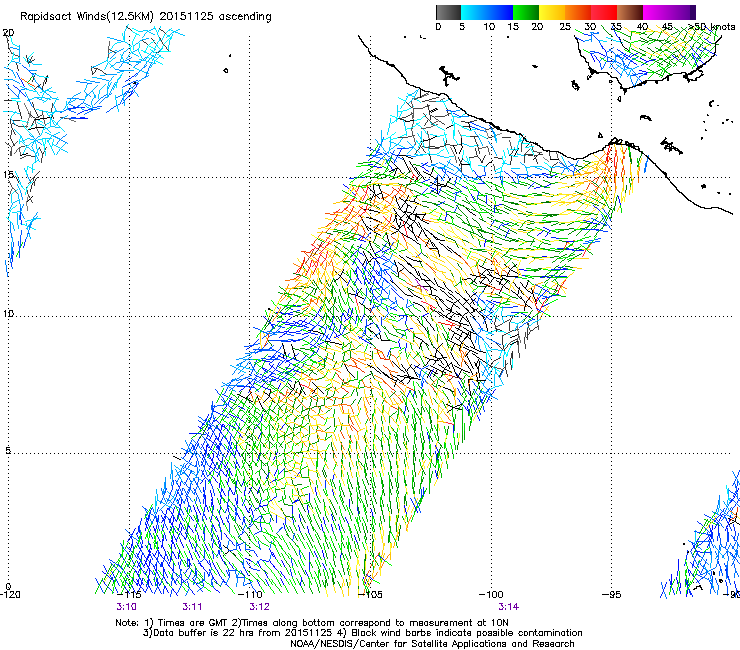Click the longitude axis label '-115'
This screenshot has height=650, width=740.
click(129, 594)
